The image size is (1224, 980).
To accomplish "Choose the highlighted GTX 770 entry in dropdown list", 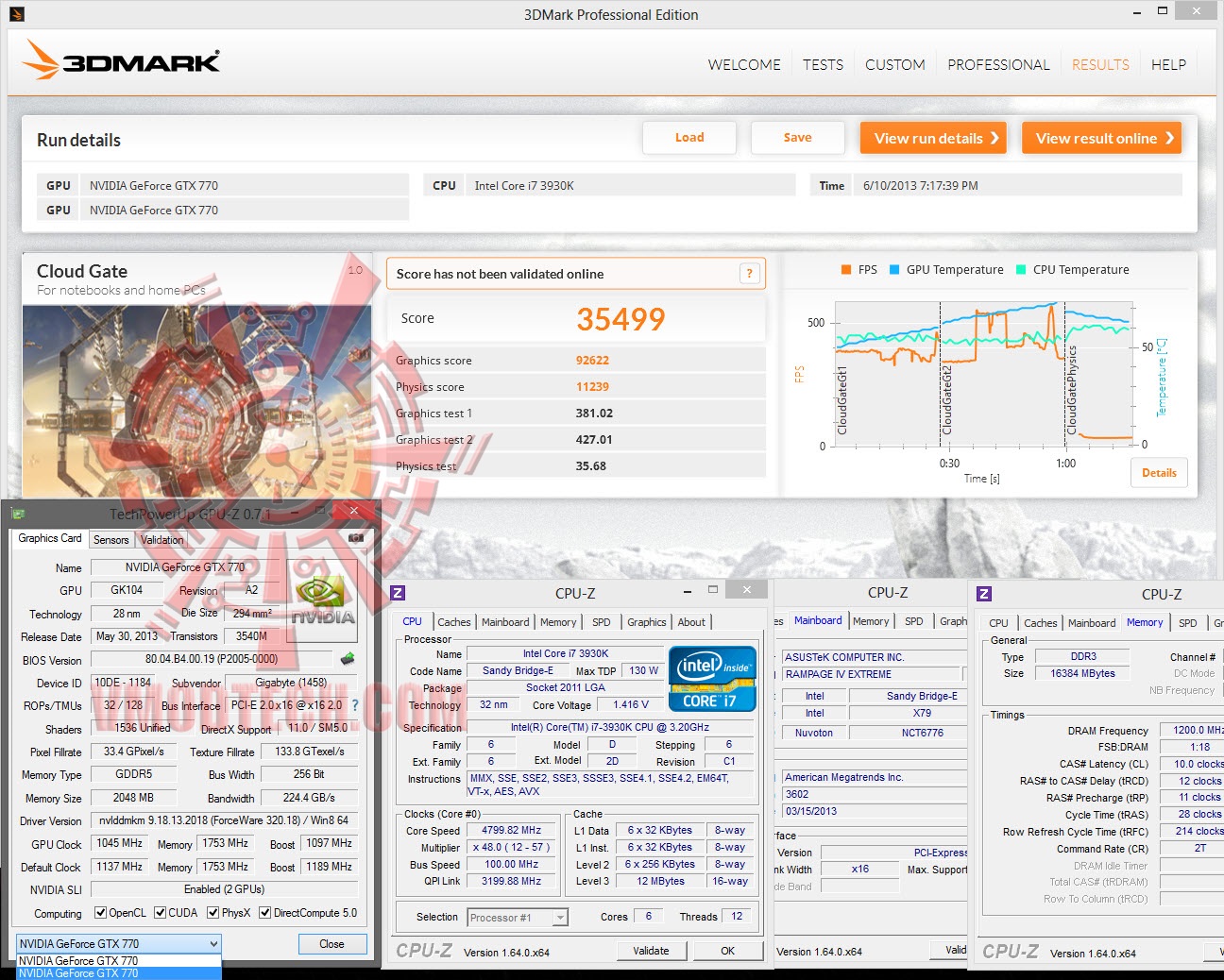I will [x=119, y=973].
